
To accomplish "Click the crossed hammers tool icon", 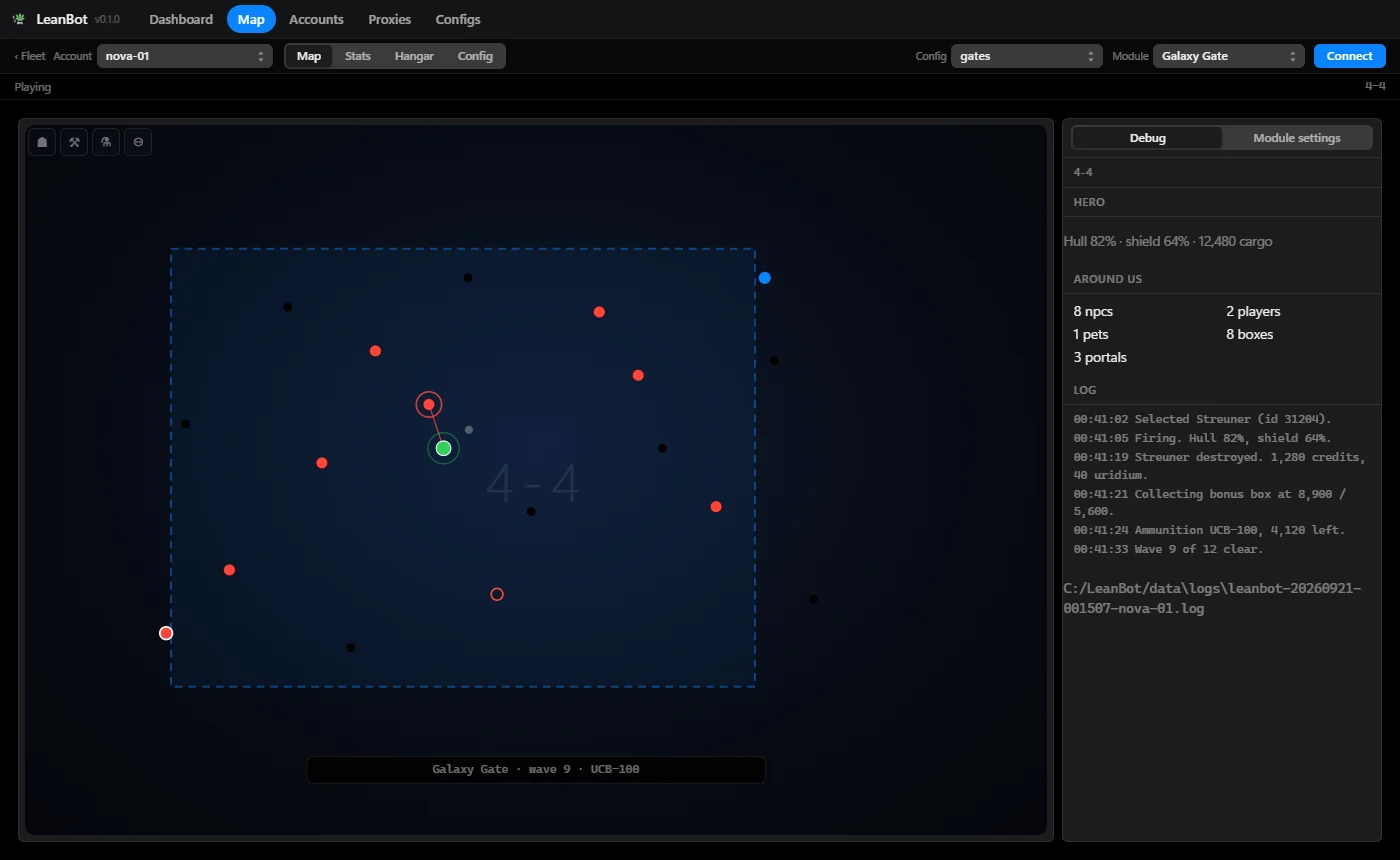I will [74, 142].
